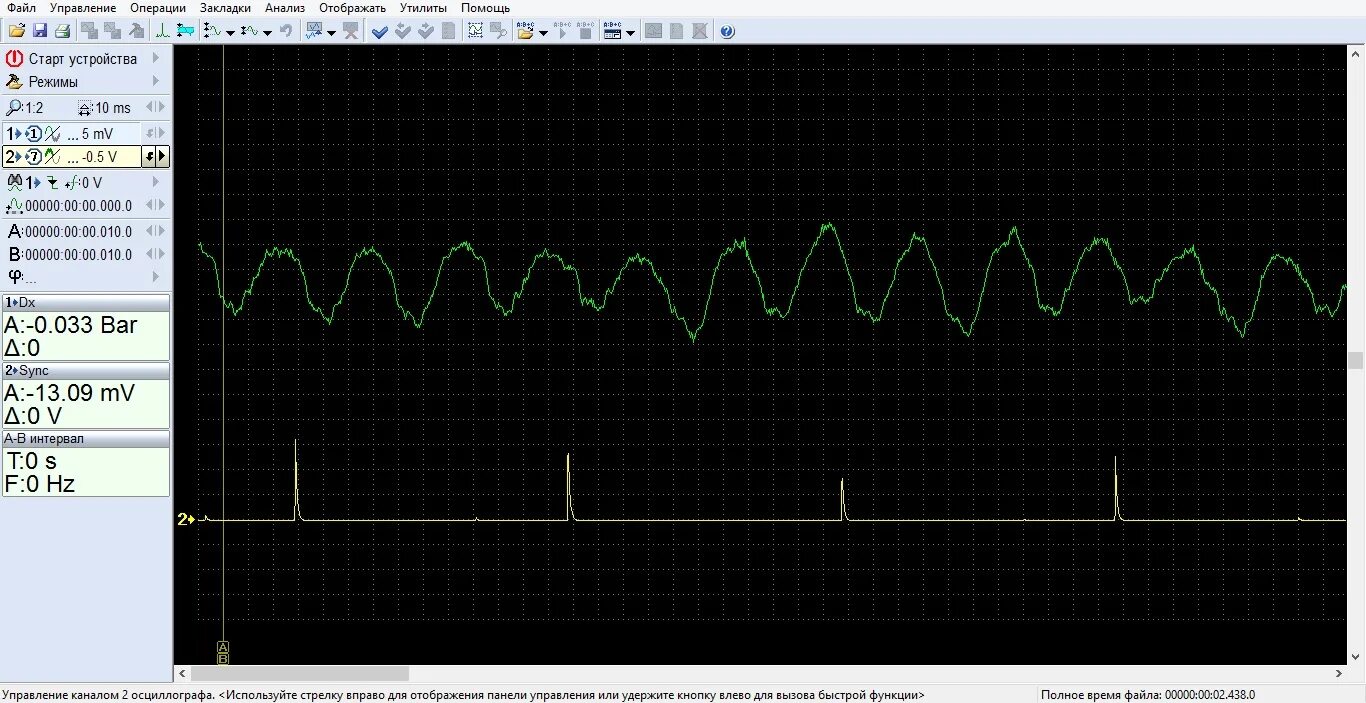Click the binoculars trigger search icon
This screenshot has height=703, width=1366.
[x=15, y=183]
